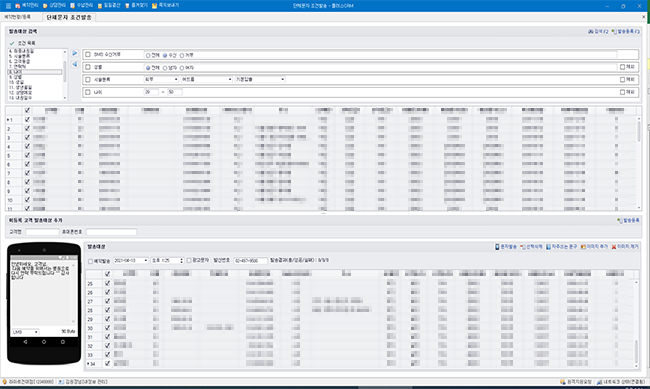This screenshot has height=389, width=650.
Task: Open 즐겨찾기 from top toolbar
Action: tap(136, 5)
